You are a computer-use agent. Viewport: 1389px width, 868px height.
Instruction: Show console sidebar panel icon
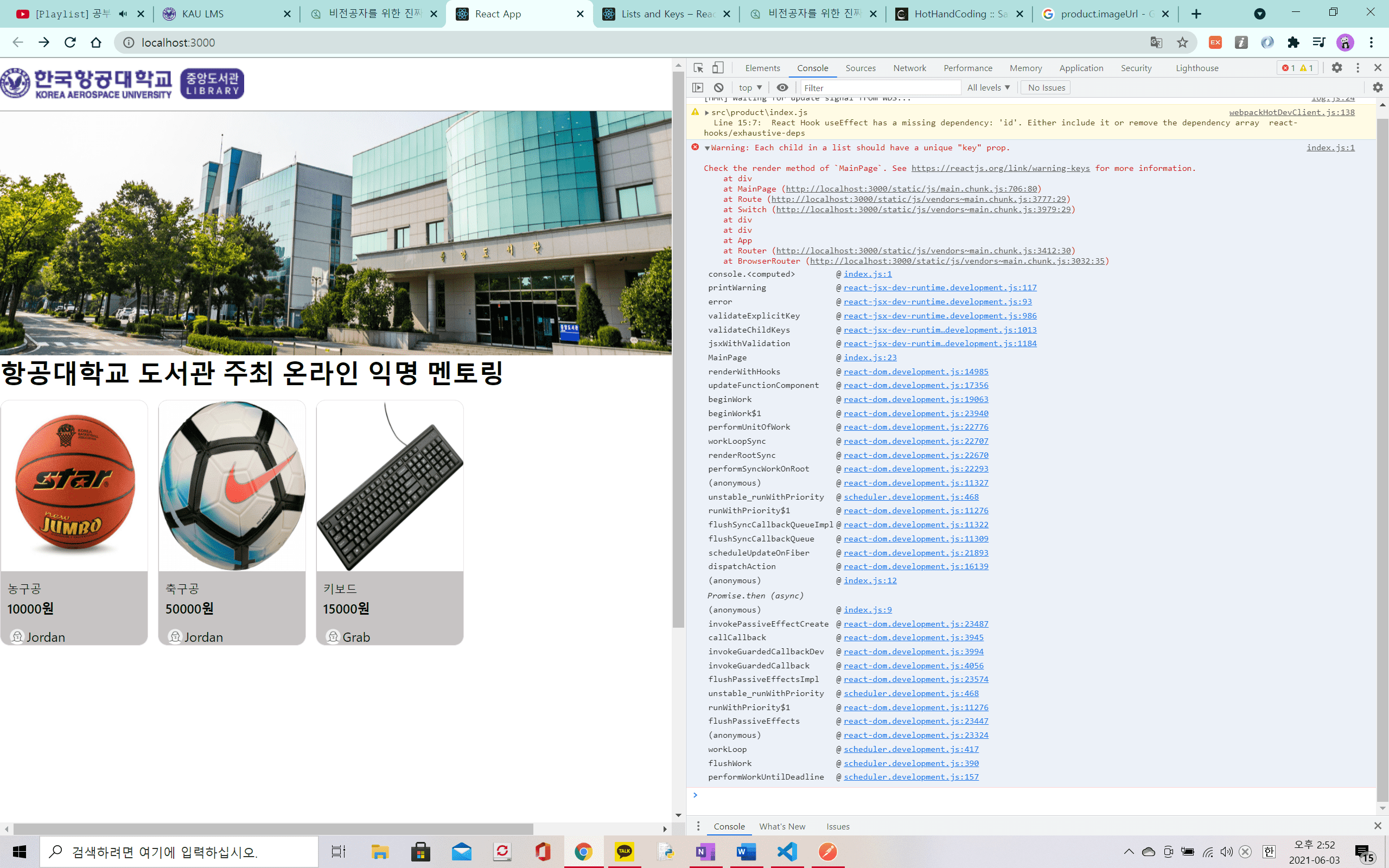[698, 87]
